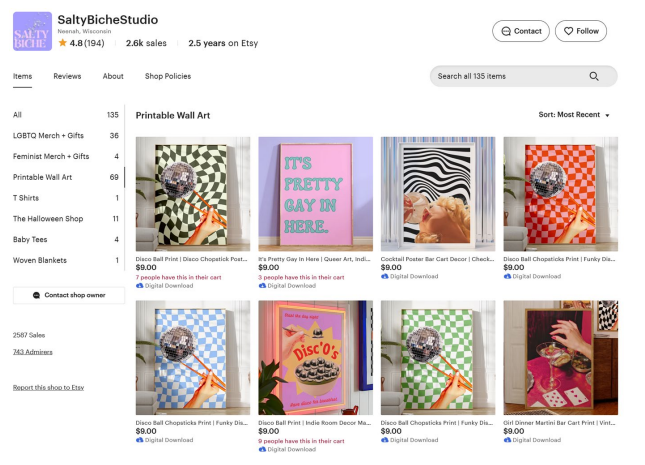Open the 743 Admirers link

point(32,351)
